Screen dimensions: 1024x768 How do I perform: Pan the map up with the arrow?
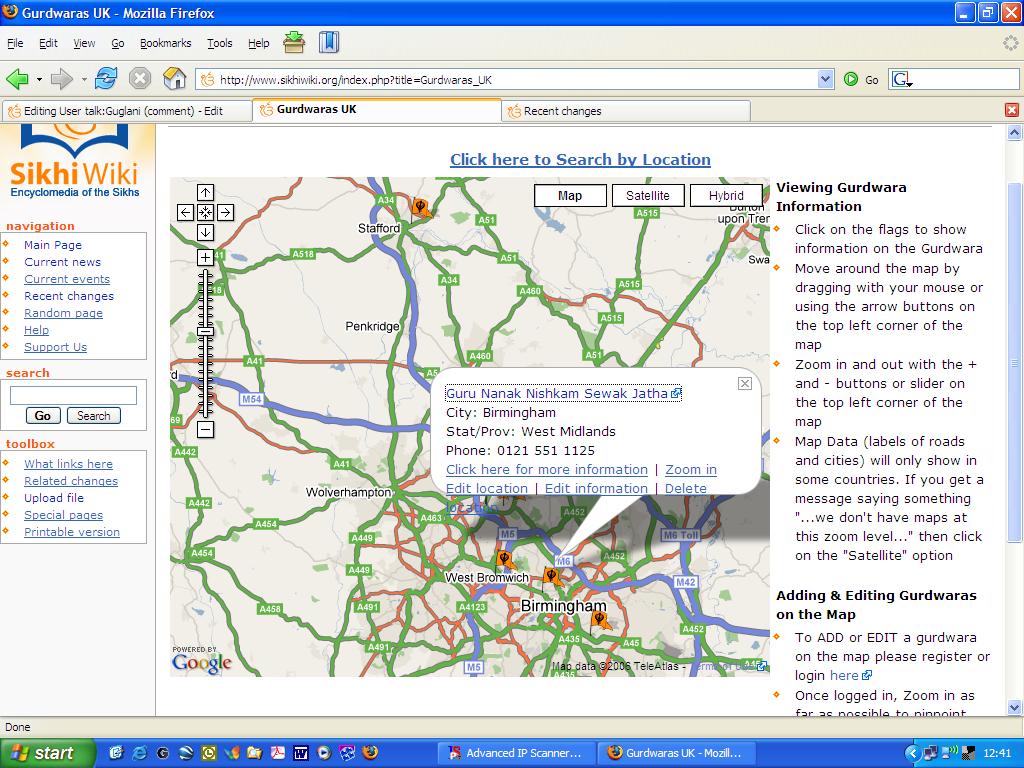(x=205, y=193)
